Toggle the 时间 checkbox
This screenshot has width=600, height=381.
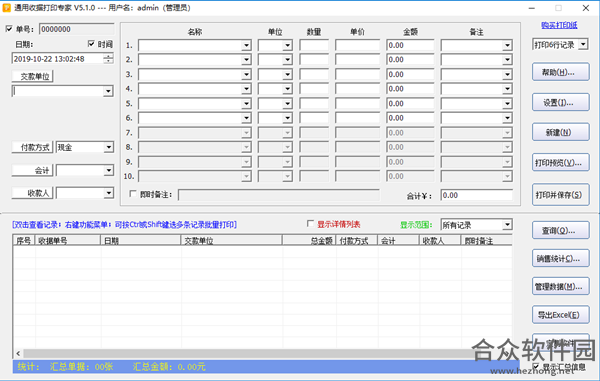[91, 44]
